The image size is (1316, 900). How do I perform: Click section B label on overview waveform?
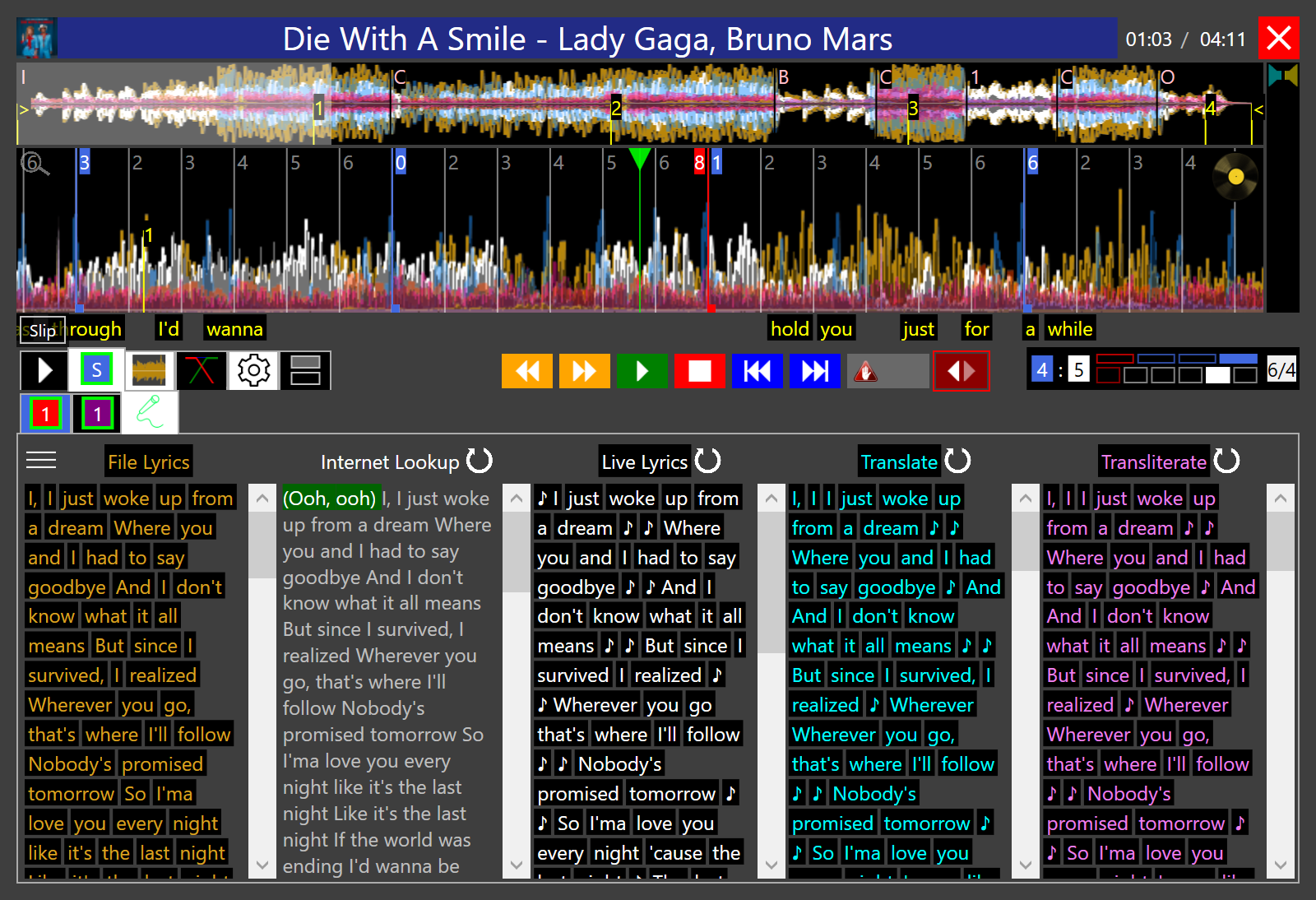point(784,77)
